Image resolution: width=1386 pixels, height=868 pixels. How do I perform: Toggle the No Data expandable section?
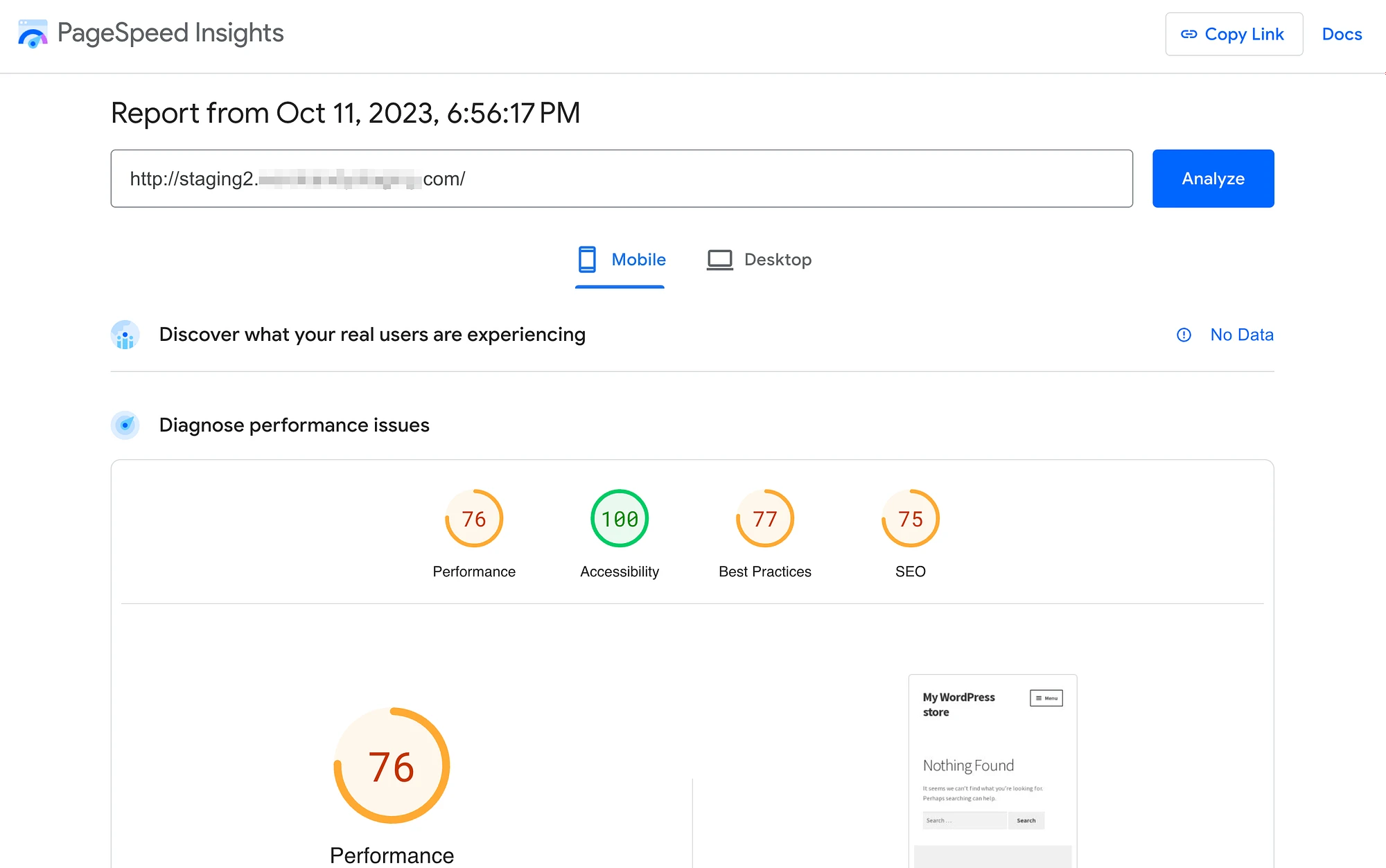pos(1222,334)
